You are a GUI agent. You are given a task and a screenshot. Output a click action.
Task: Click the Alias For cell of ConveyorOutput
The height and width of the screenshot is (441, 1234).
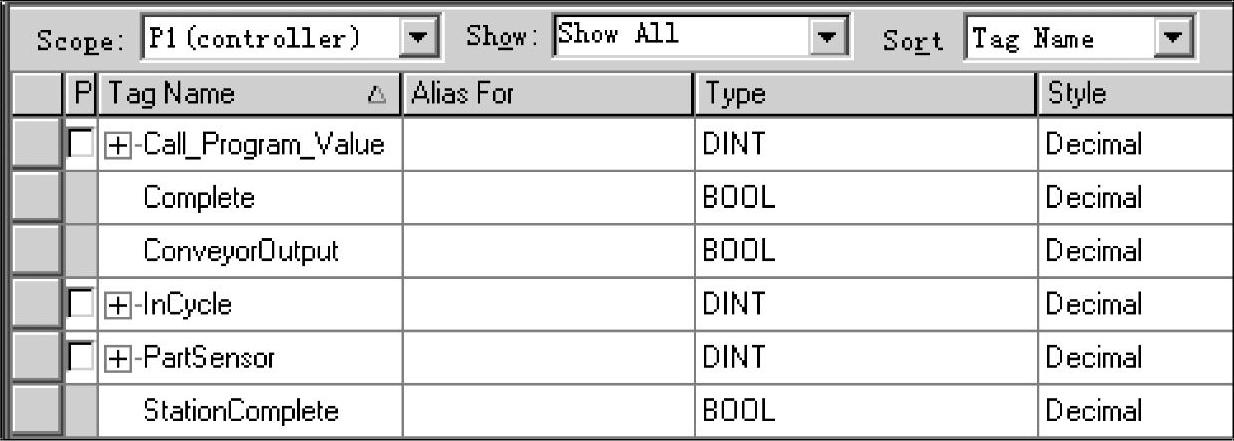coord(546,252)
